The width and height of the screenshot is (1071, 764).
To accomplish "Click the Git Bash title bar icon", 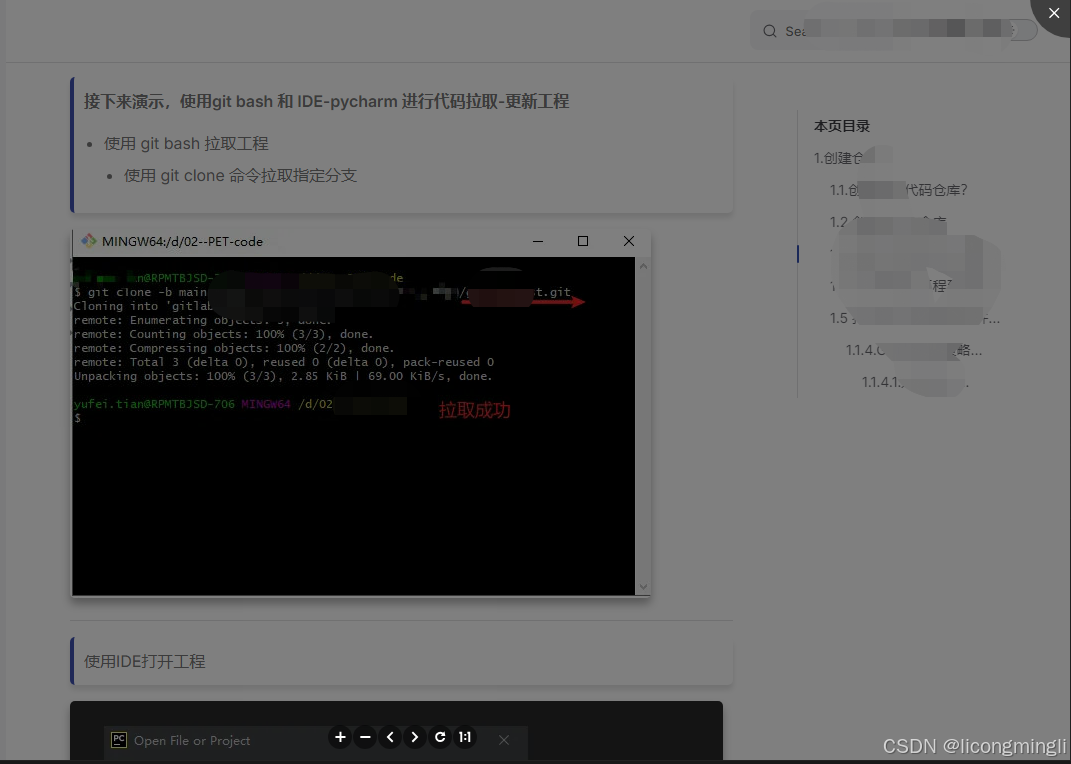I will [89, 241].
